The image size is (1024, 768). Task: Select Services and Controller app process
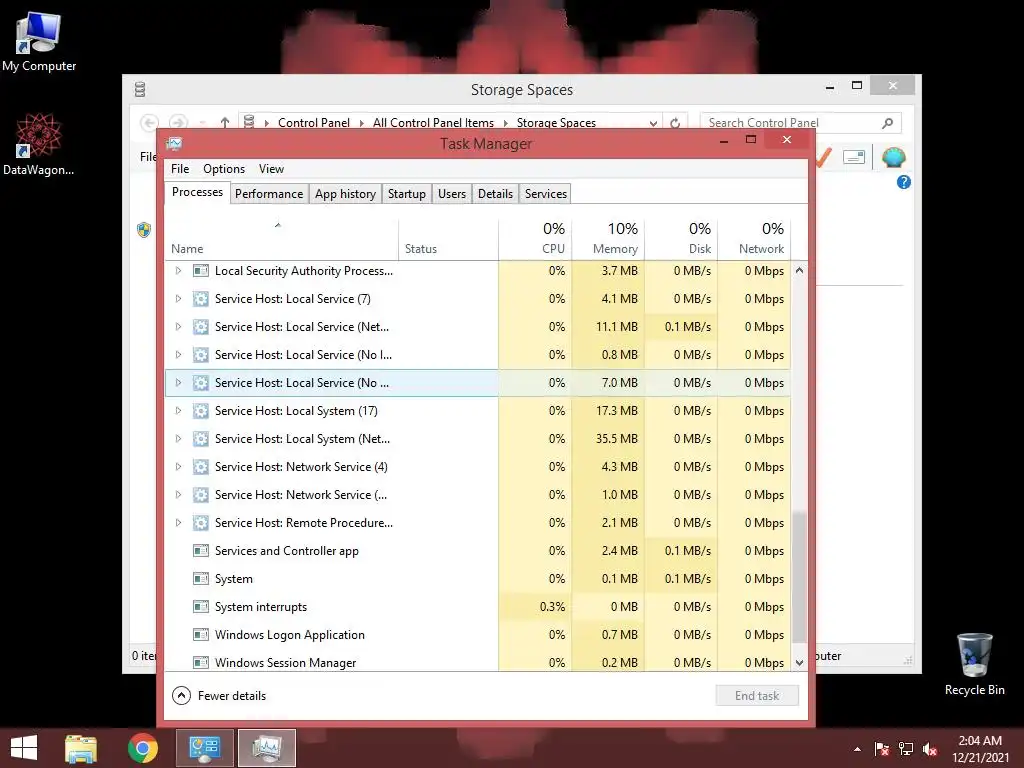[477, 551]
